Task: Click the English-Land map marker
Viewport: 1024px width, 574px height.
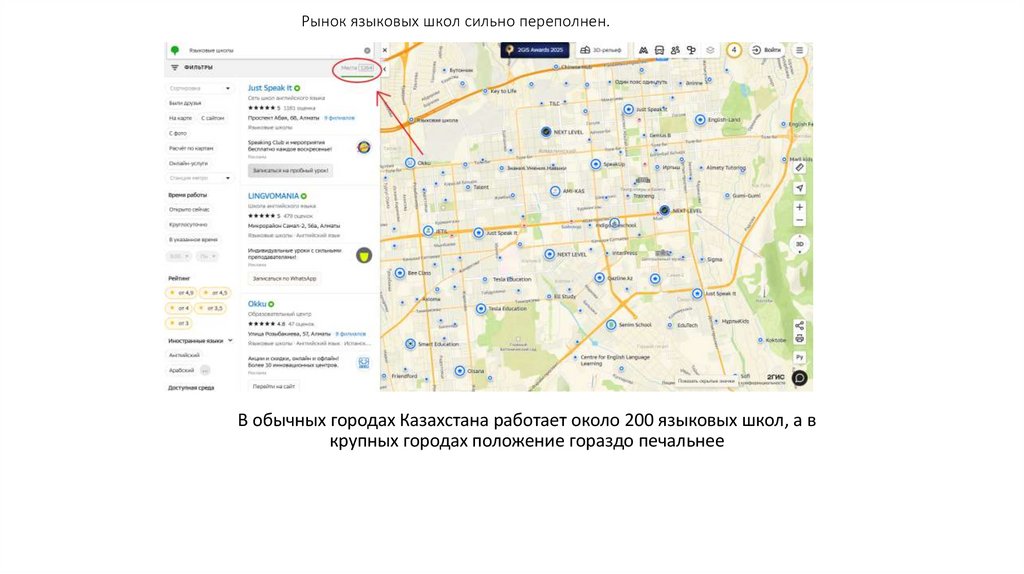Action: click(x=700, y=120)
